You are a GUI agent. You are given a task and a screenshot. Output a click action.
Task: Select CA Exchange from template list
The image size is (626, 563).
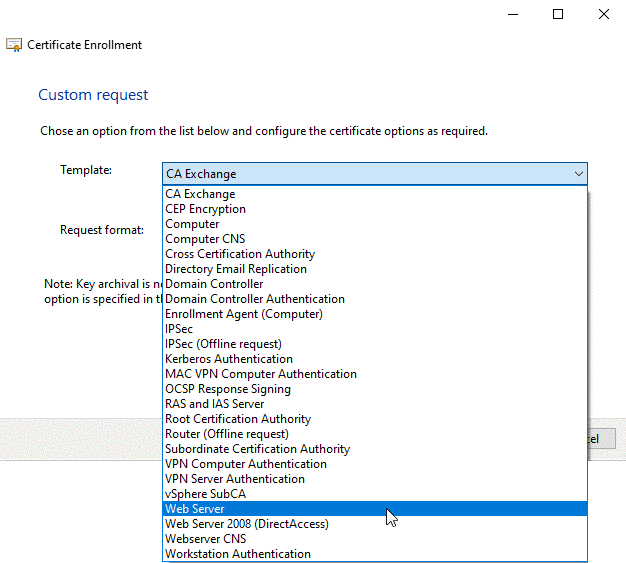[x=200, y=194]
